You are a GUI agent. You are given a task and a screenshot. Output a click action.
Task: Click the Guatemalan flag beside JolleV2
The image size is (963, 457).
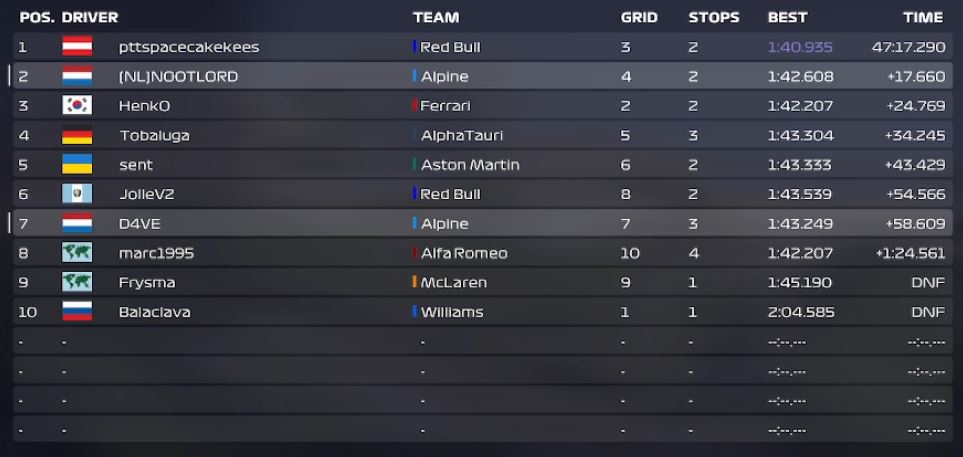(77, 194)
